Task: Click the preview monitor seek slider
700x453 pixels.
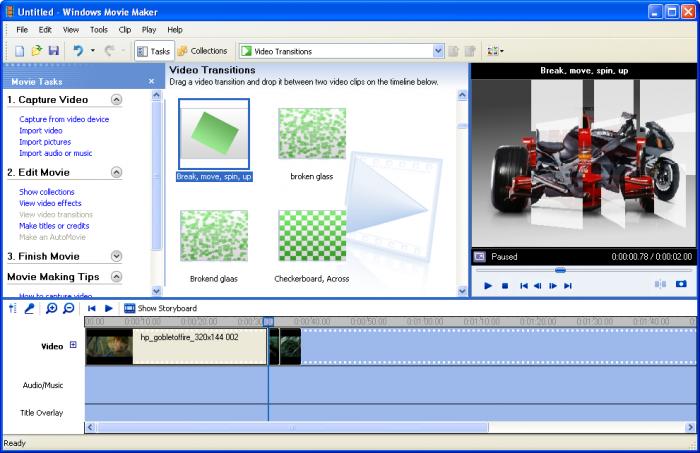Action: pos(560,270)
